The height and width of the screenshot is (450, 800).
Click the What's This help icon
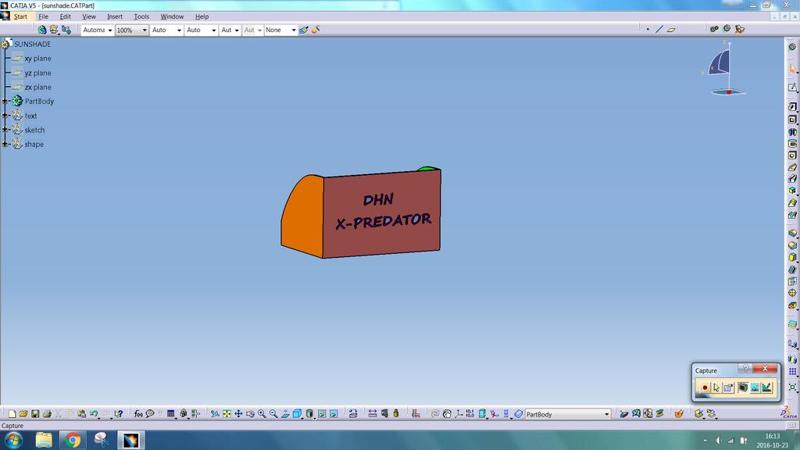[x=118, y=414]
